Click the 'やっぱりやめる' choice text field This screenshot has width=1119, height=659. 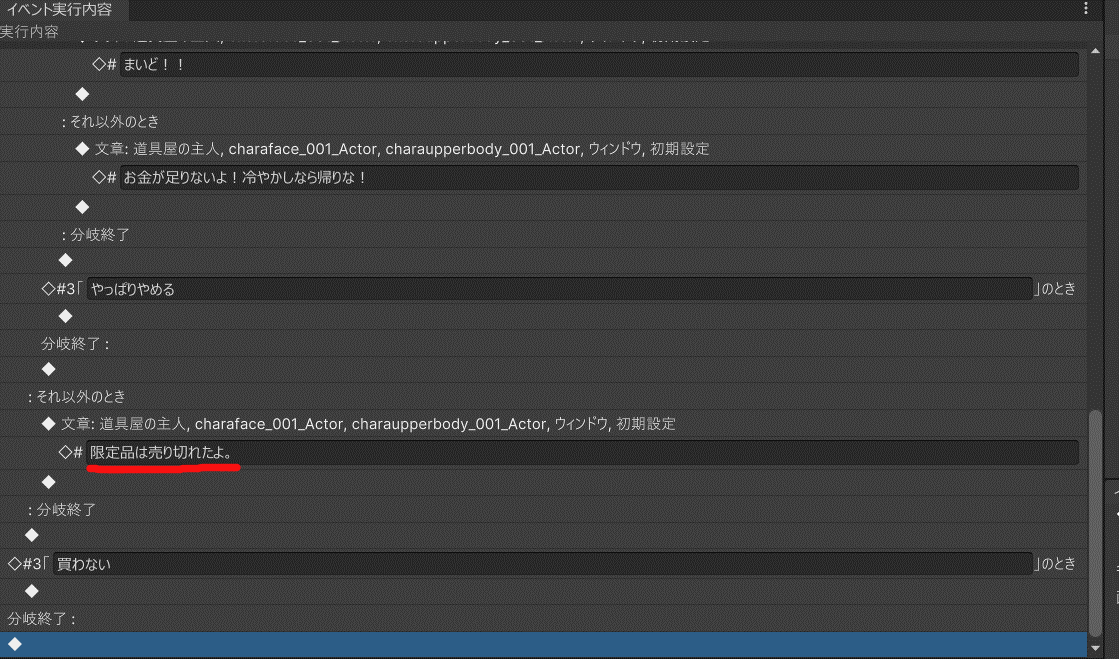558,289
